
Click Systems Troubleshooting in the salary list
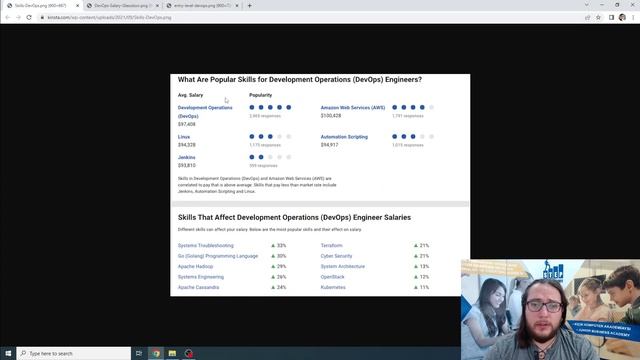point(206,245)
